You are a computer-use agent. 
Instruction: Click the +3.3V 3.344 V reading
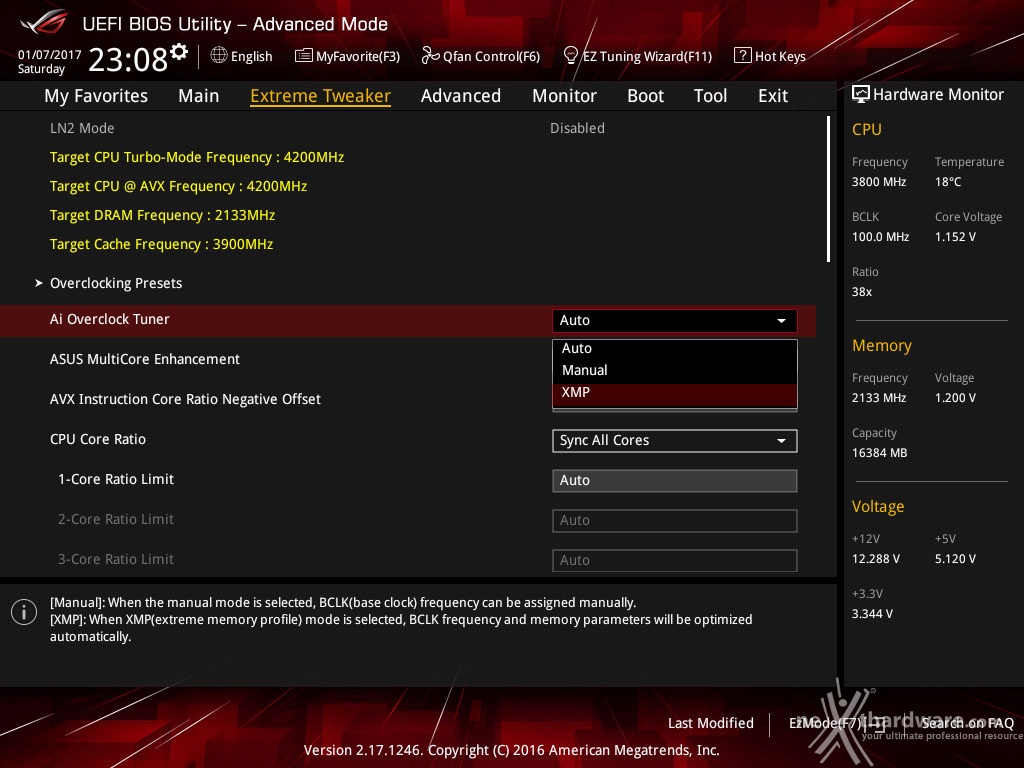click(872, 614)
